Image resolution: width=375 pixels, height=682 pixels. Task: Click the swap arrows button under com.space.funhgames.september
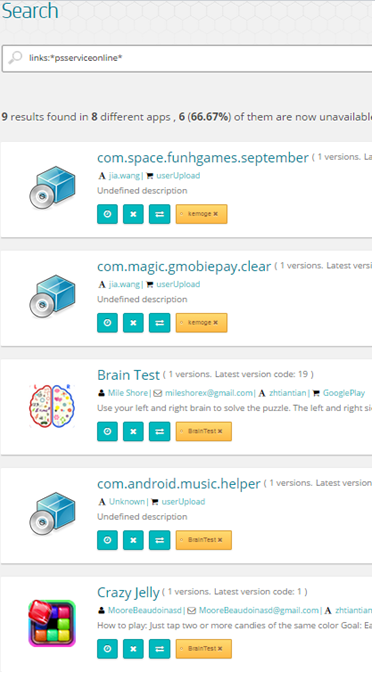[159, 214]
